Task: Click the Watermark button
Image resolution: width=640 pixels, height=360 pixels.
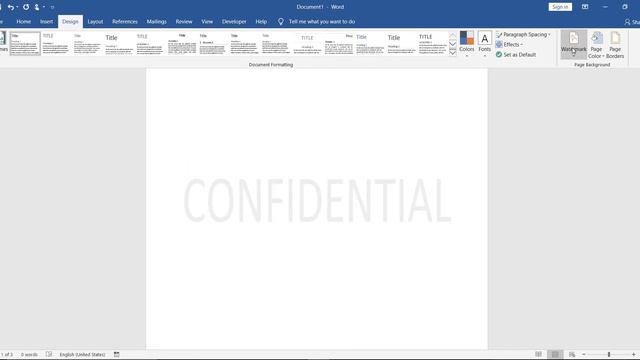Action: click(573, 44)
